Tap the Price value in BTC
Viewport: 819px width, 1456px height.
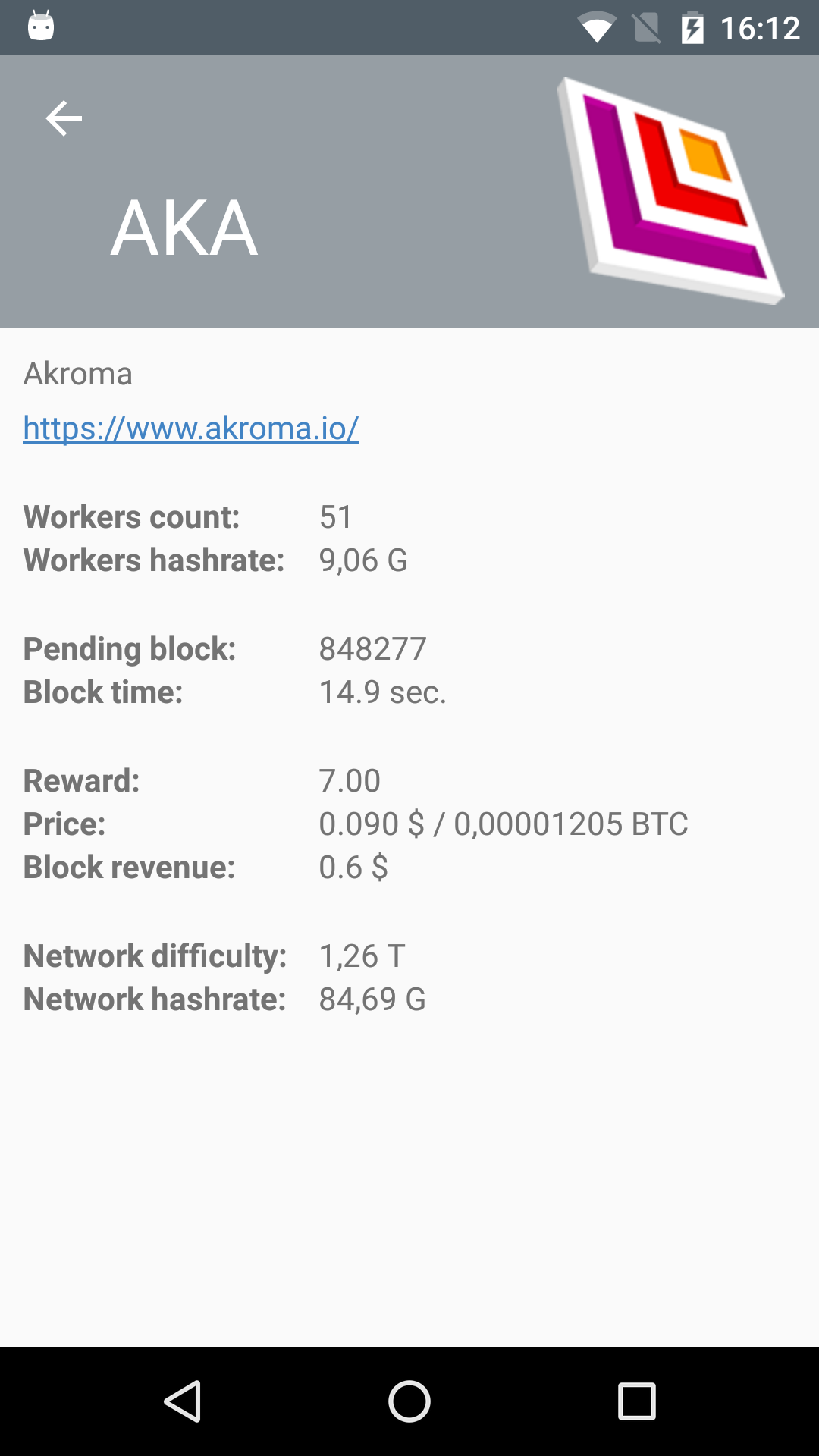pyautogui.click(x=571, y=824)
